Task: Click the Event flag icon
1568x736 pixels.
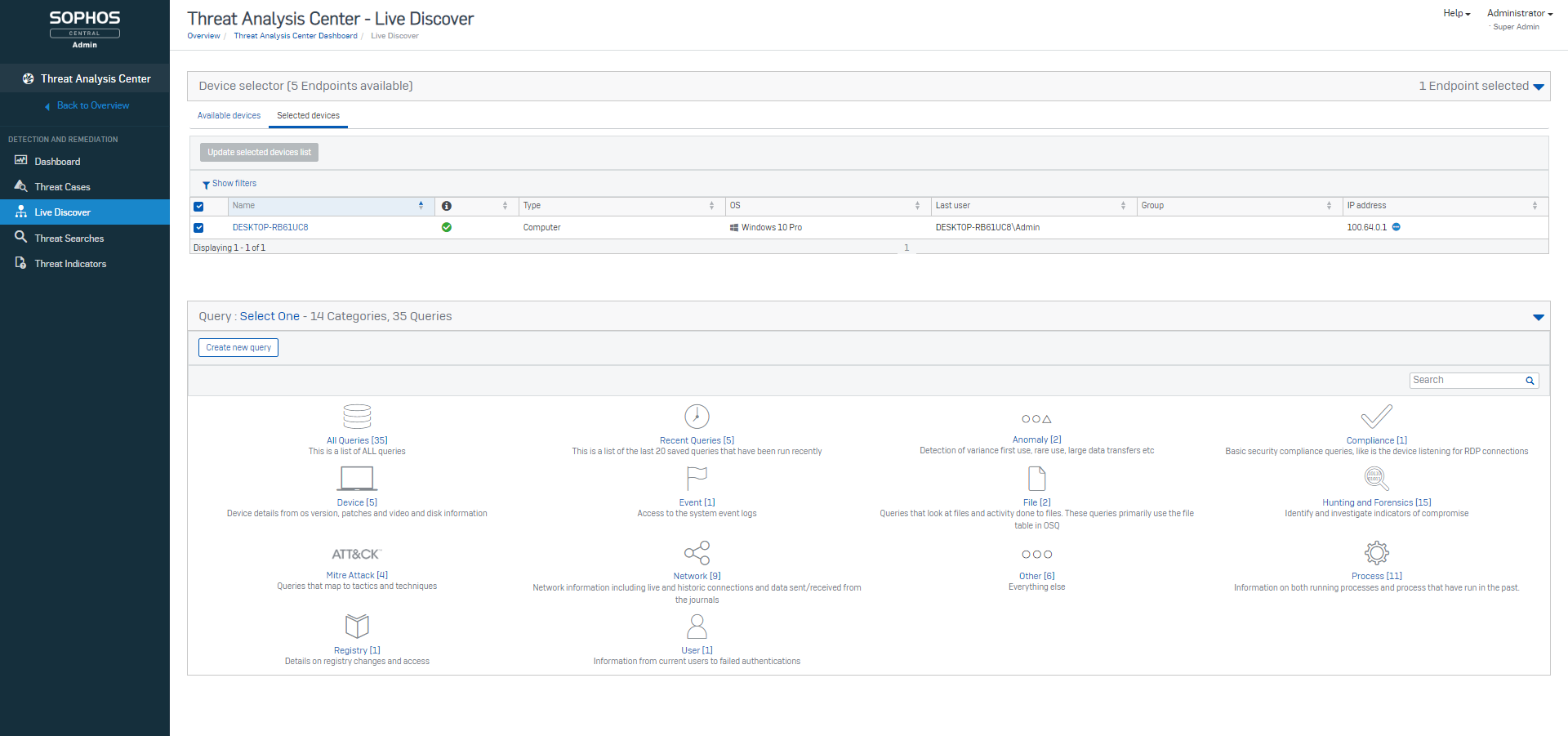Action: 697,479
